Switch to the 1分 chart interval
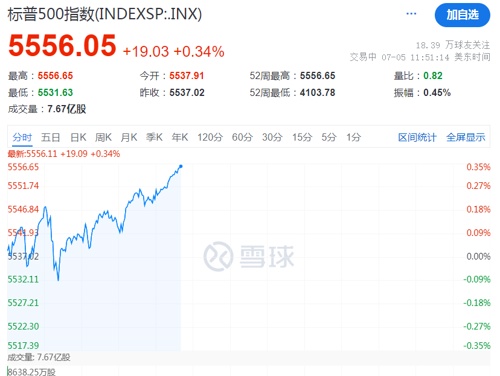 pyautogui.click(x=354, y=137)
